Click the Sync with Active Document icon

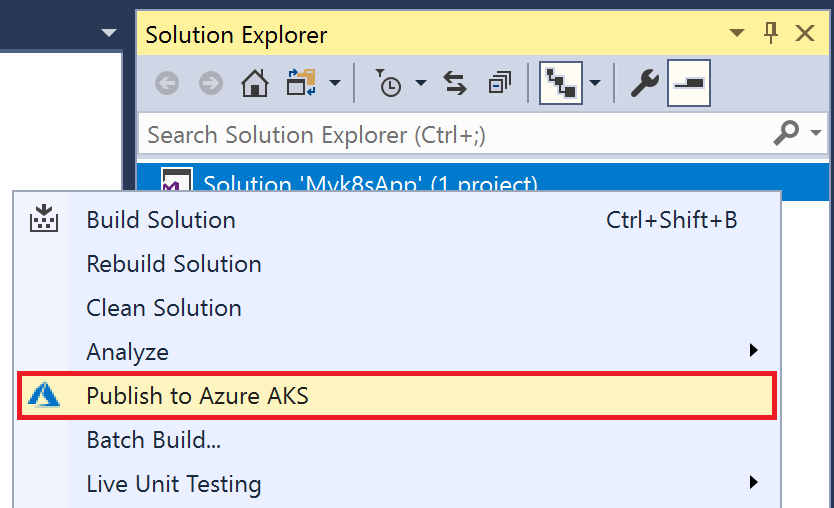pyautogui.click(x=455, y=84)
